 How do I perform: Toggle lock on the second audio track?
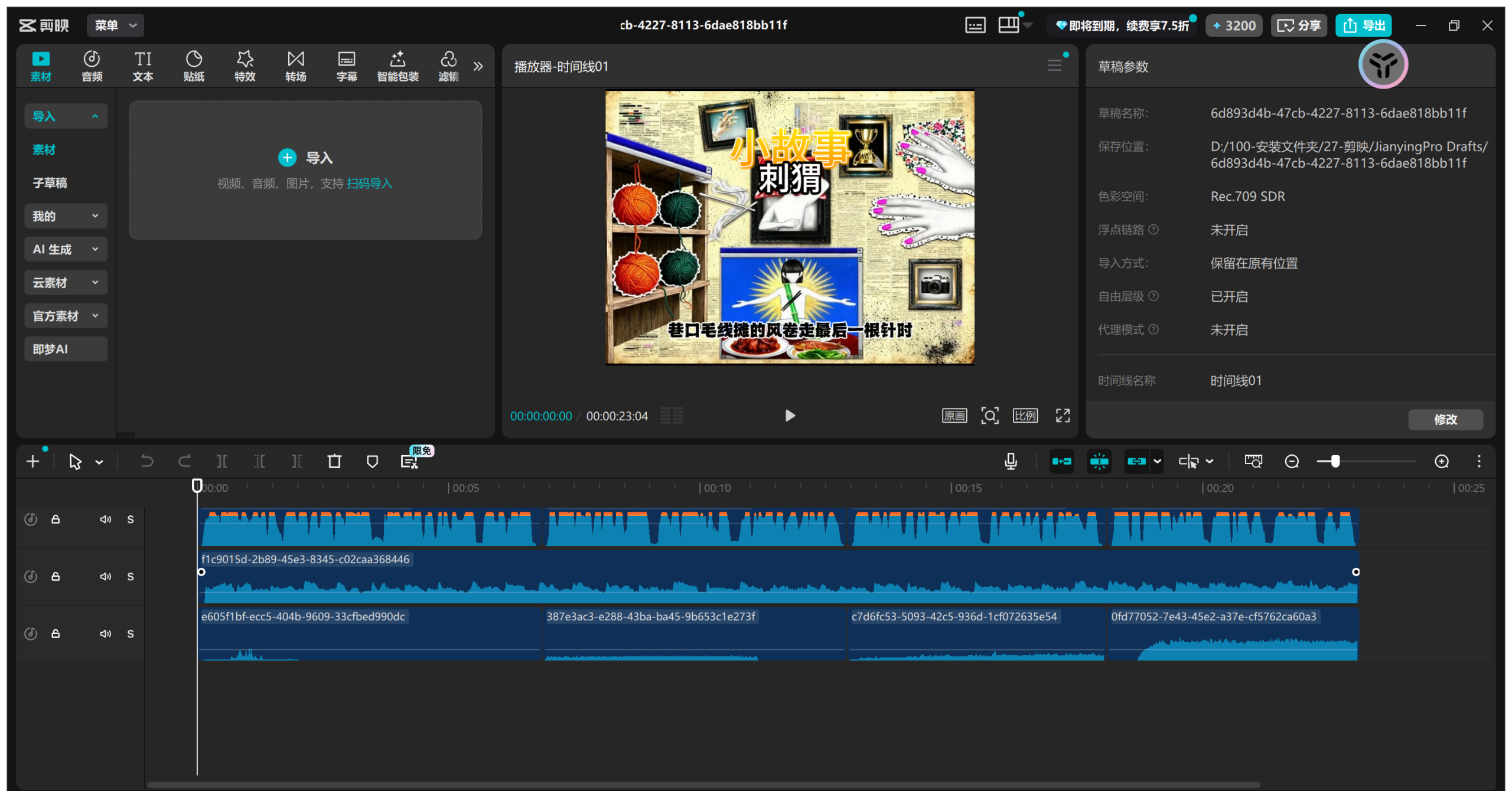coord(56,577)
